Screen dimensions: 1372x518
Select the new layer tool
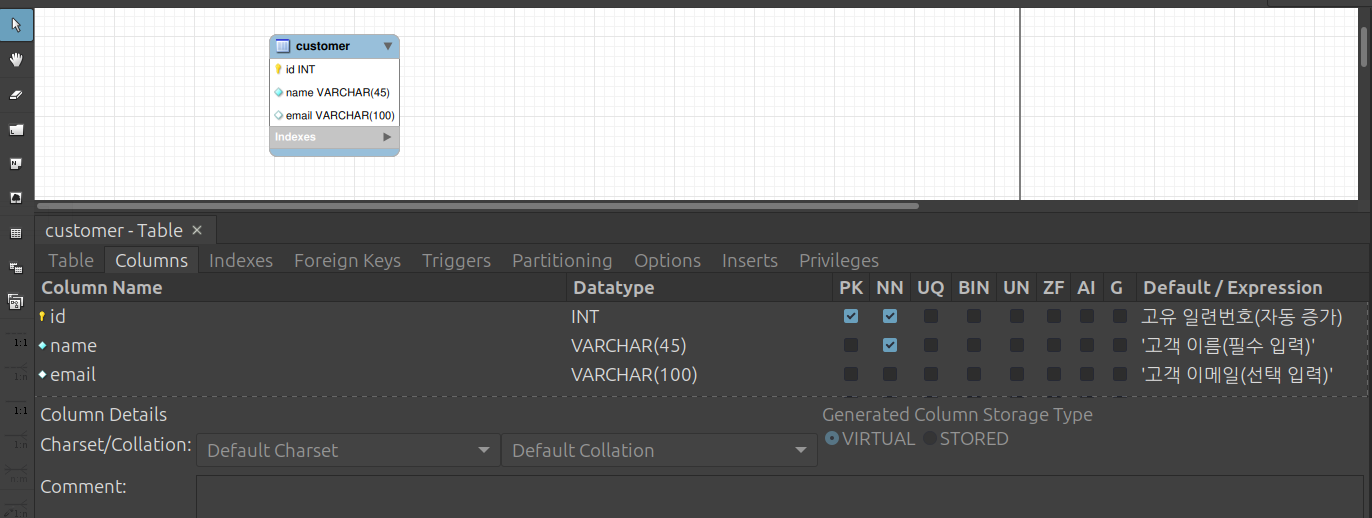pyautogui.click(x=16, y=129)
